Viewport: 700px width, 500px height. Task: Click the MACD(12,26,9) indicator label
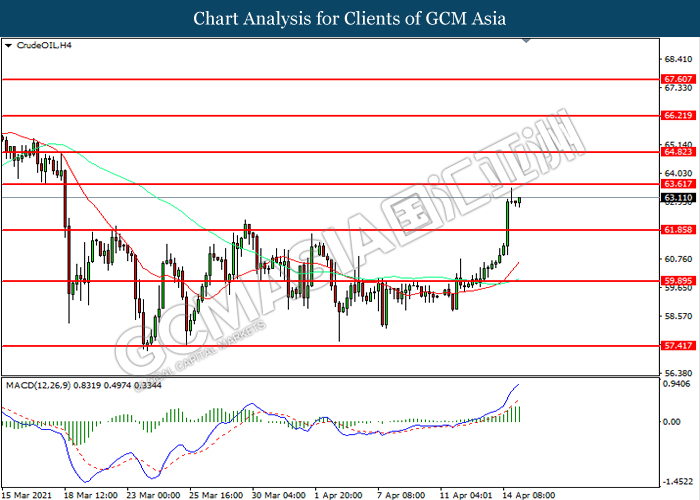[38, 385]
